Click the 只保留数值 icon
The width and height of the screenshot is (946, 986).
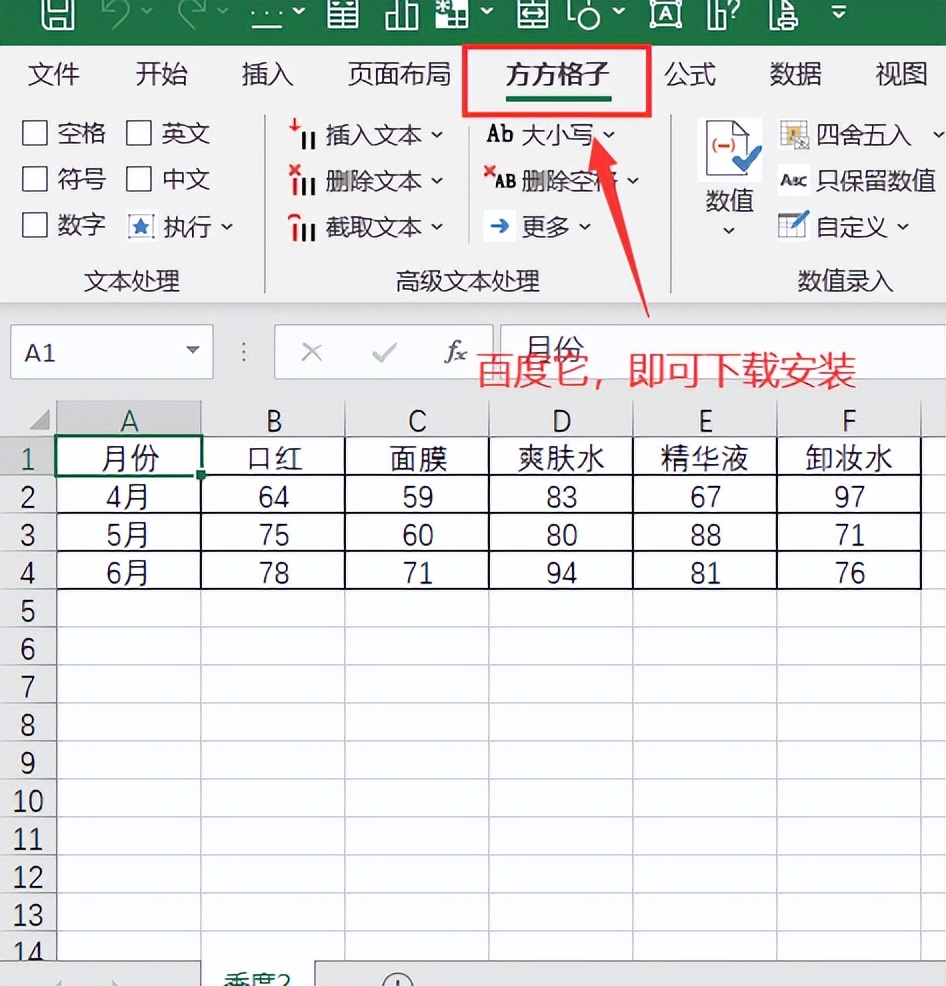coord(795,180)
